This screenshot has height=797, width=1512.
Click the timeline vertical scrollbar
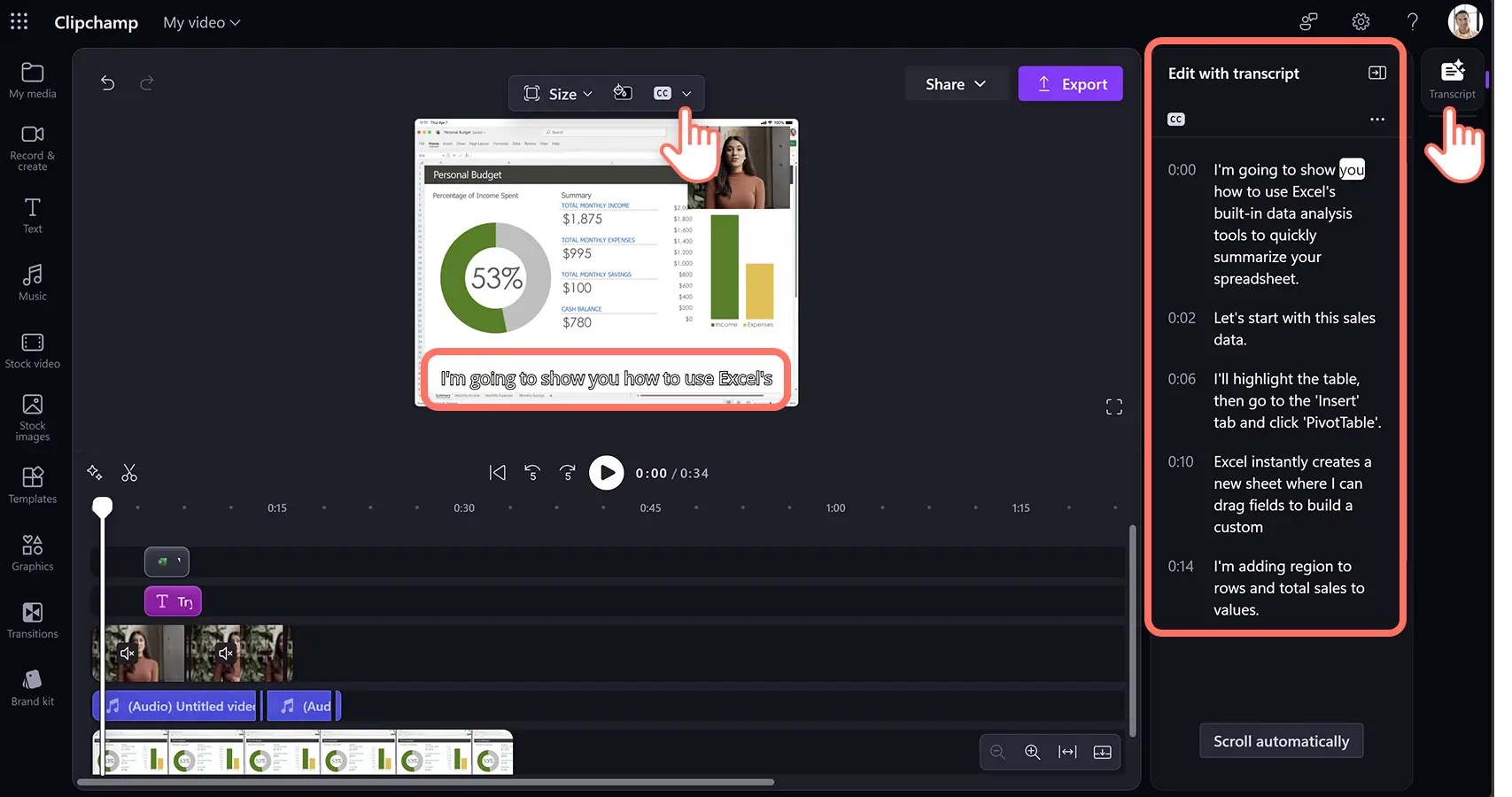pos(1132,631)
